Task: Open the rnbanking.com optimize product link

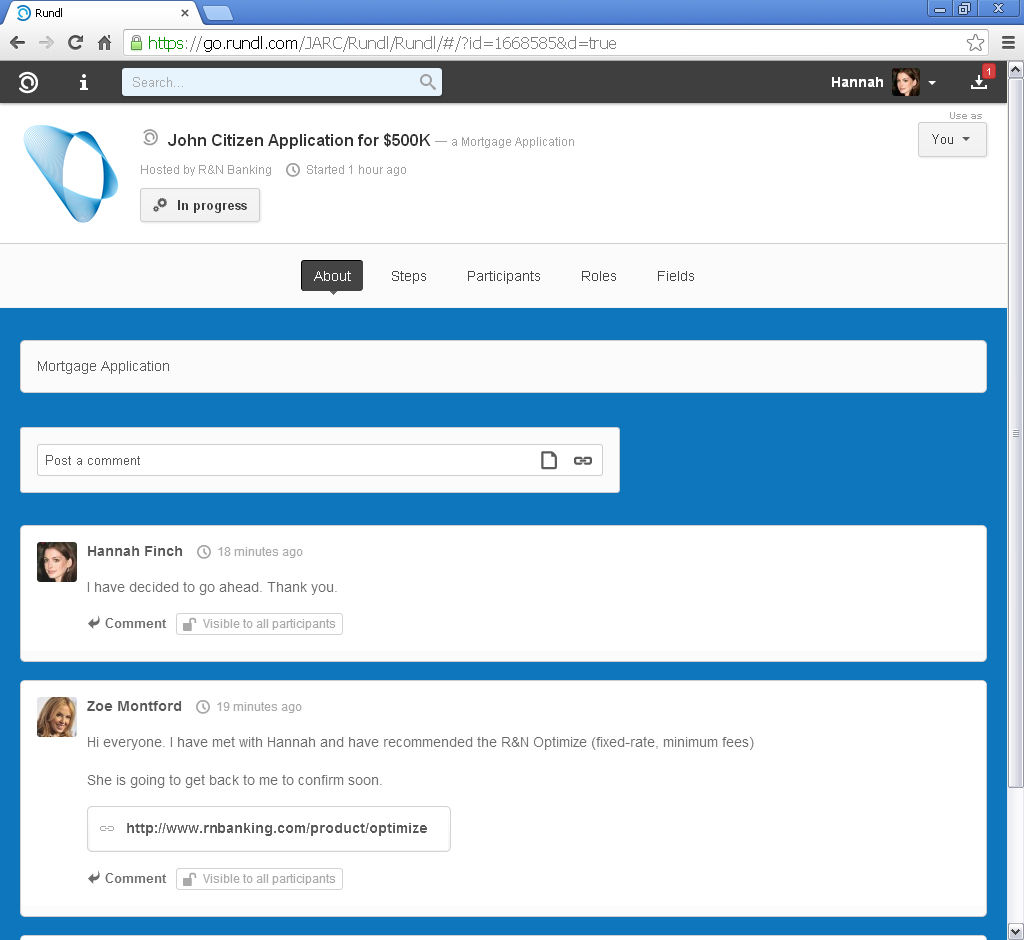Action: pyautogui.click(x=276, y=828)
